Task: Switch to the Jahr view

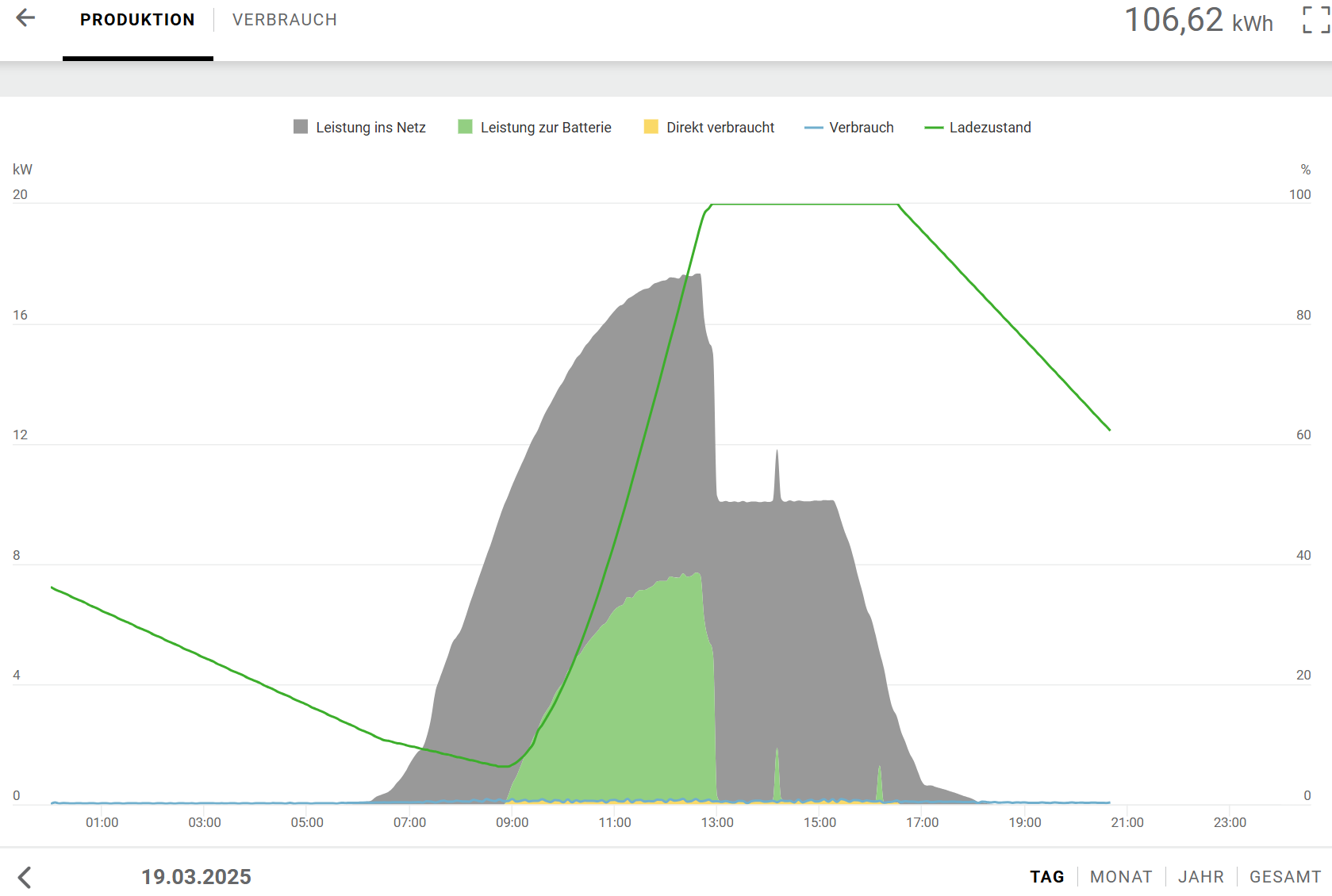Action: [1201, 877]
